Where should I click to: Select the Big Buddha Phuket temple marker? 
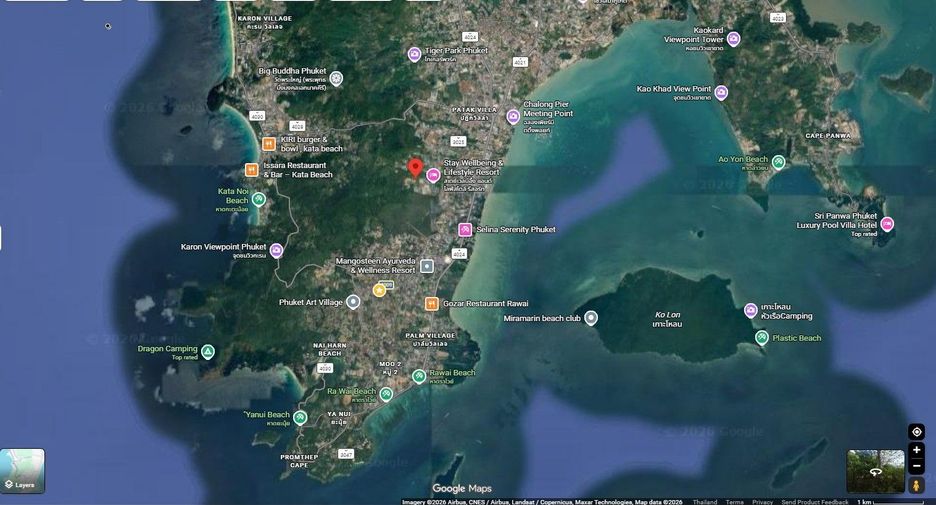tap(337, 78)
